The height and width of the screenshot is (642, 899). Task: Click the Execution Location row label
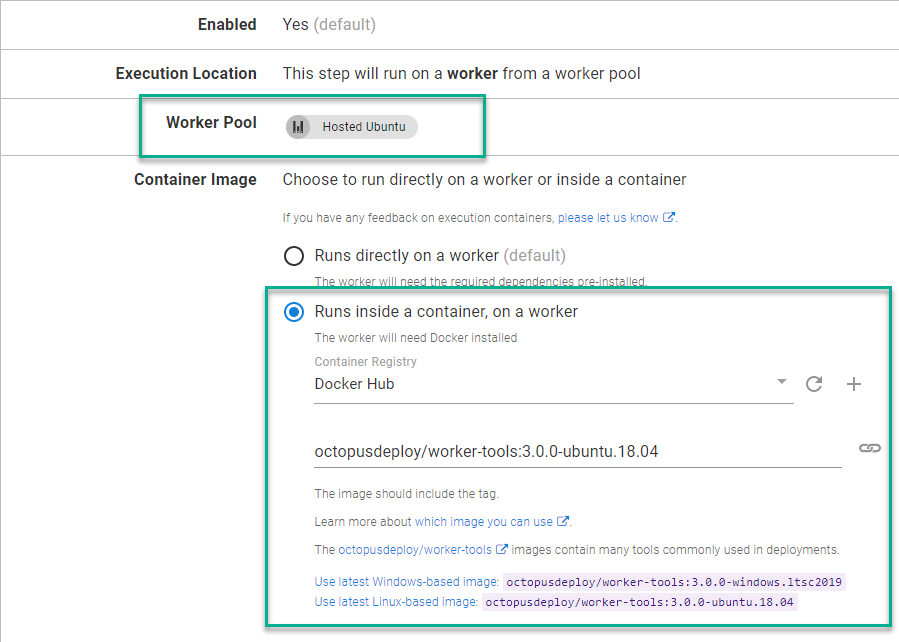pyautogui.click(x=186, y=73)
